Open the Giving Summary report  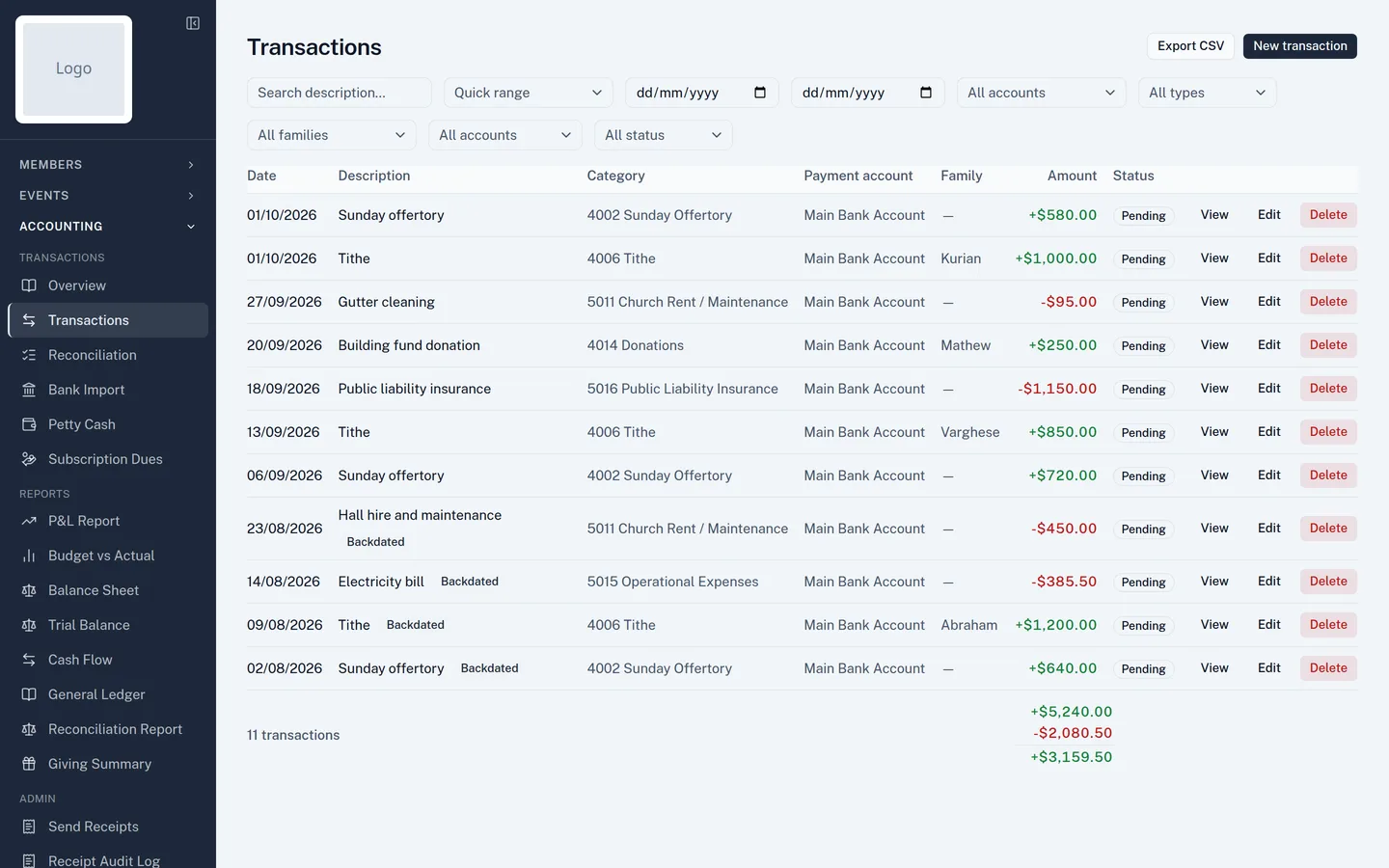108,764
